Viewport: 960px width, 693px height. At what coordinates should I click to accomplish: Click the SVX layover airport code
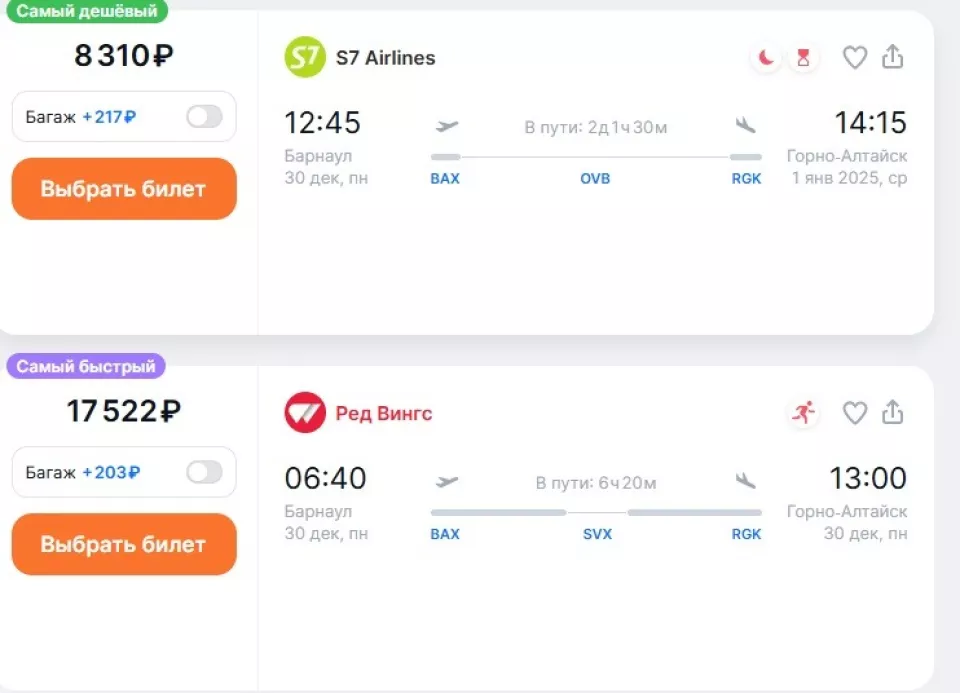597,534
